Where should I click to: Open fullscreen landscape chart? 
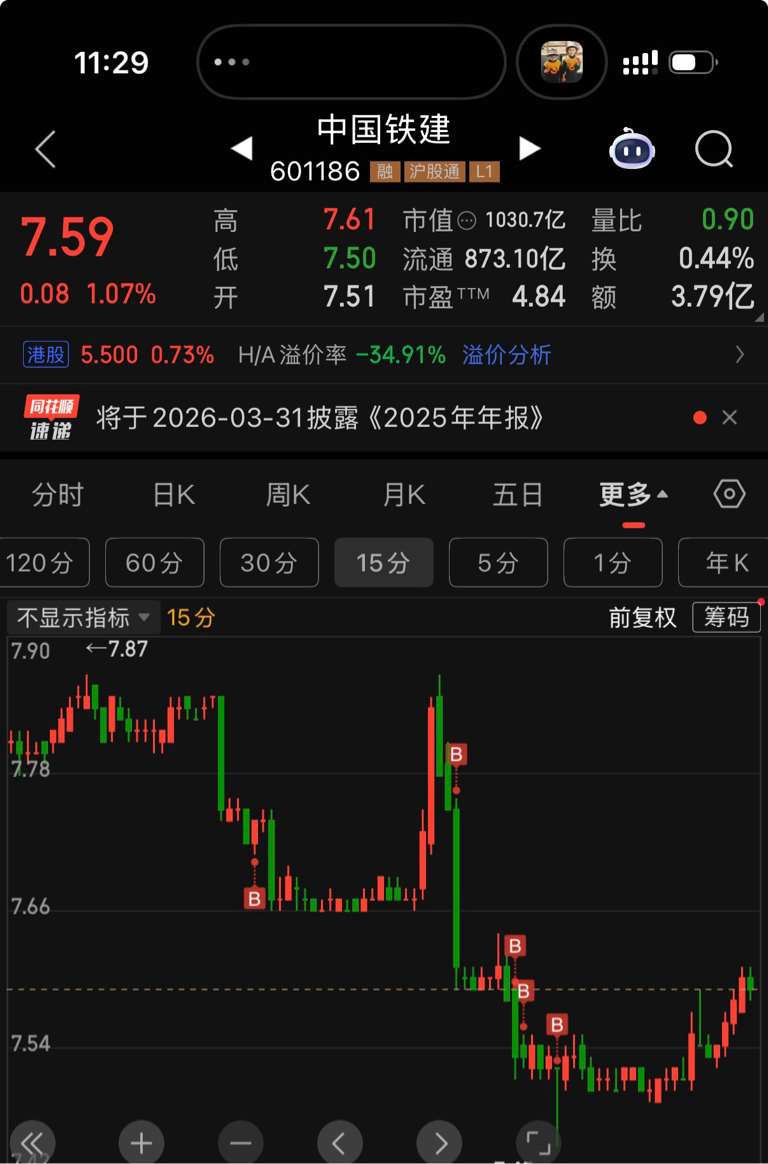(x=539, y=1143)
